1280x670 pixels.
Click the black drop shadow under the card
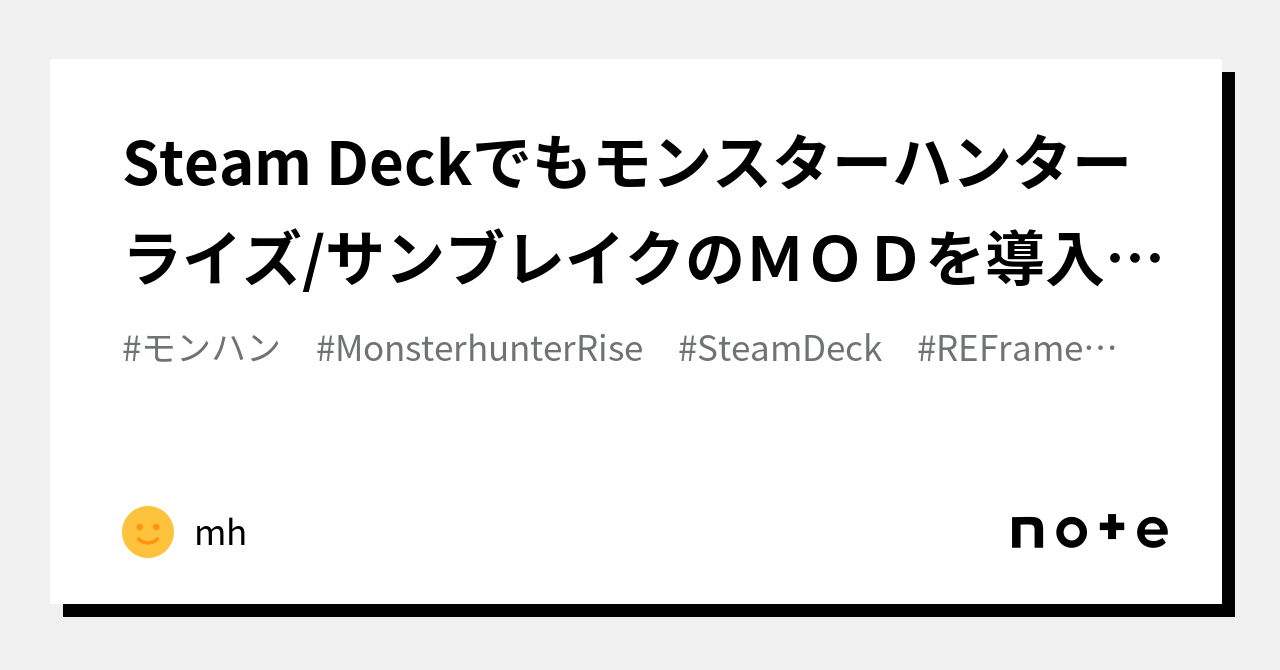649,610
